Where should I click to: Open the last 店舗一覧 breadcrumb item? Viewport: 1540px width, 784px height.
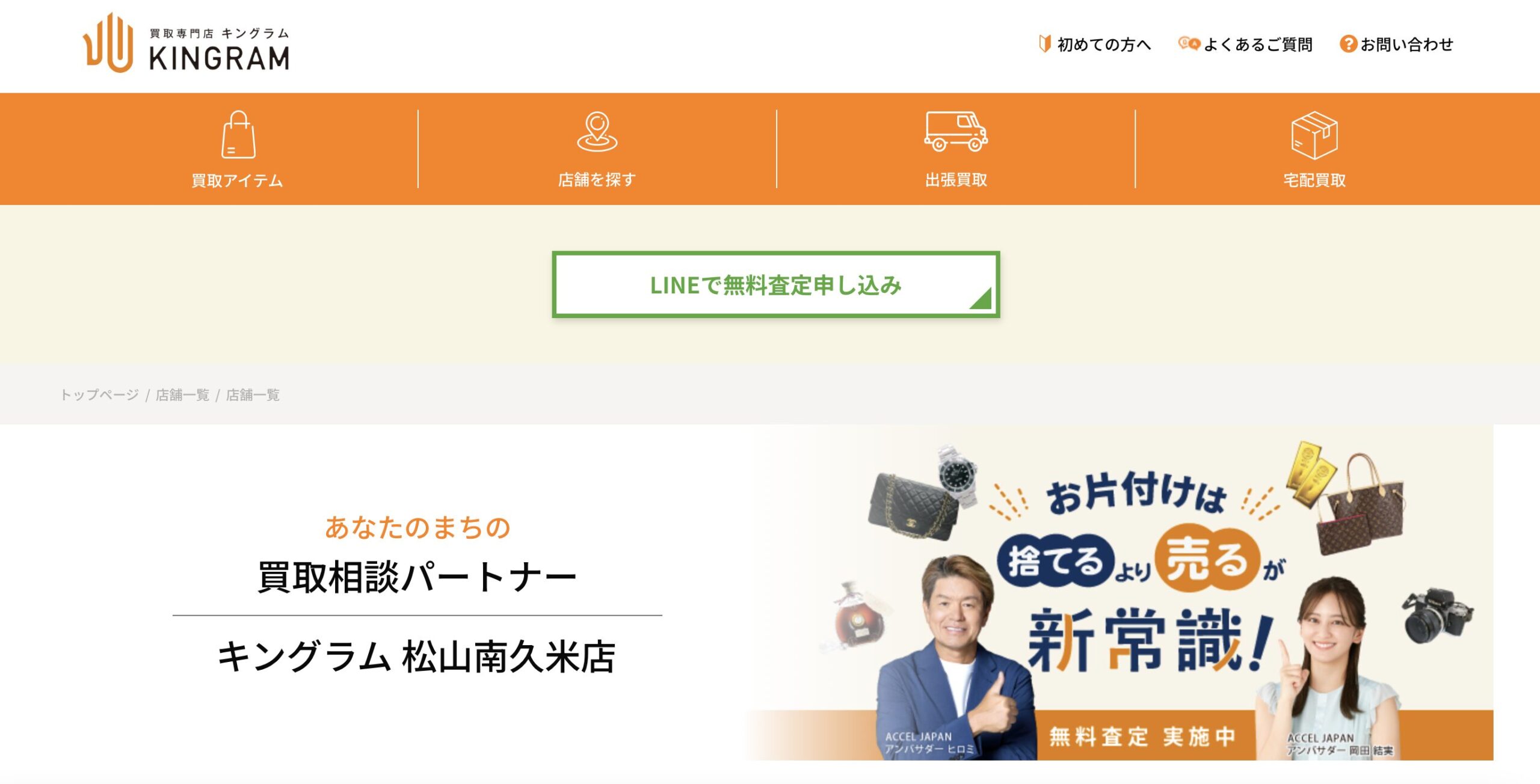pyautogui.click(x=253, y=394)
